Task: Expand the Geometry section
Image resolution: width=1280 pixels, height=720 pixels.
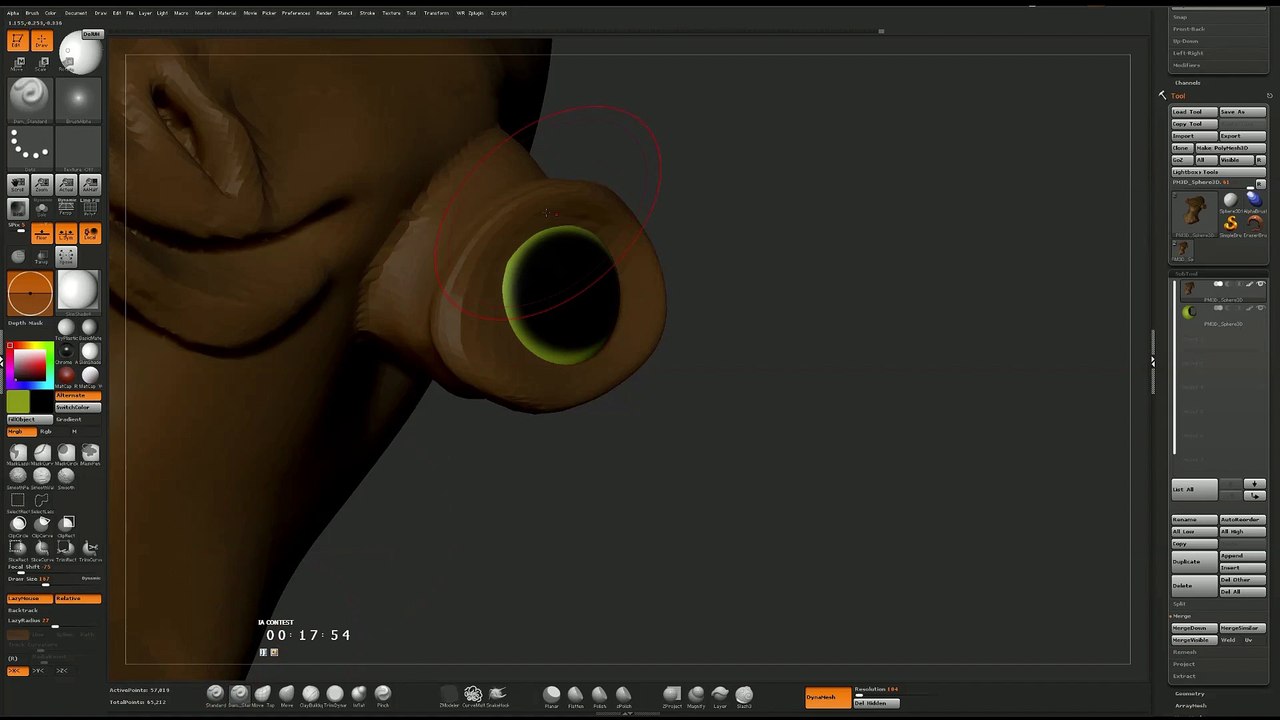Action: coord(1189,693)
